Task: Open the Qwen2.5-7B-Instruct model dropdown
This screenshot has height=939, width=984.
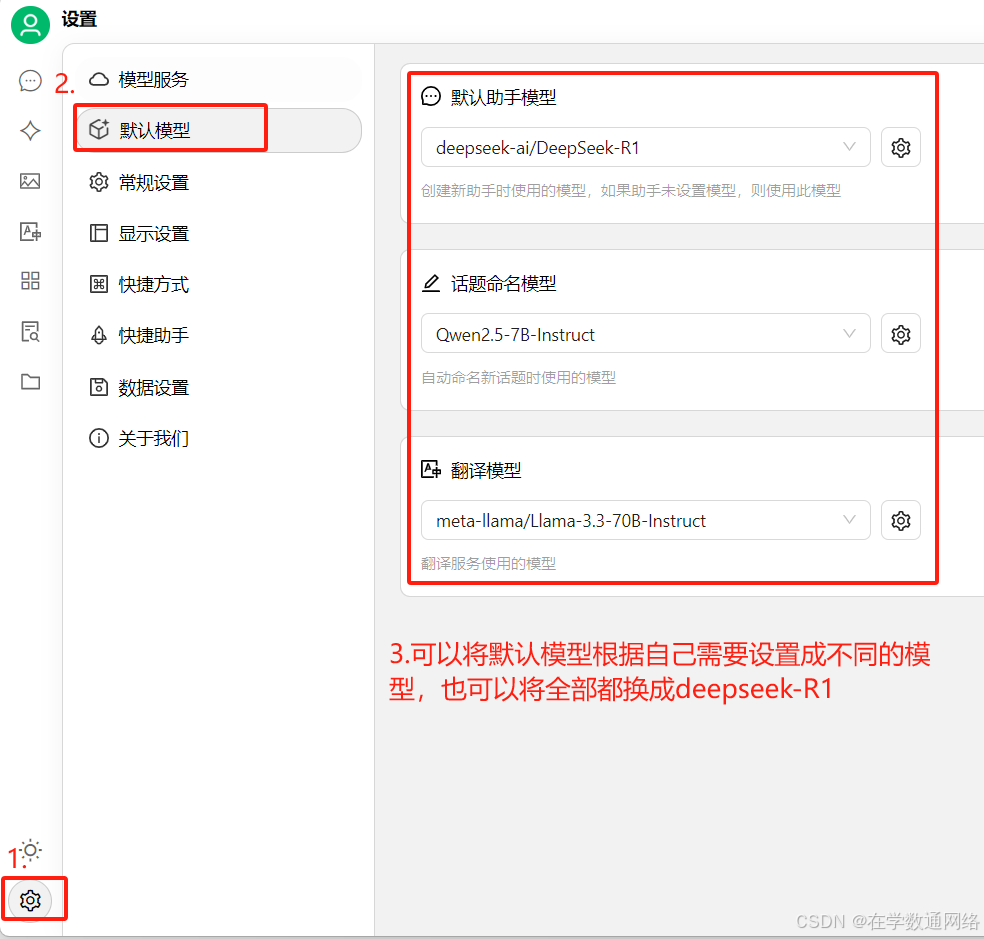Action: click(x=645, y=333)
